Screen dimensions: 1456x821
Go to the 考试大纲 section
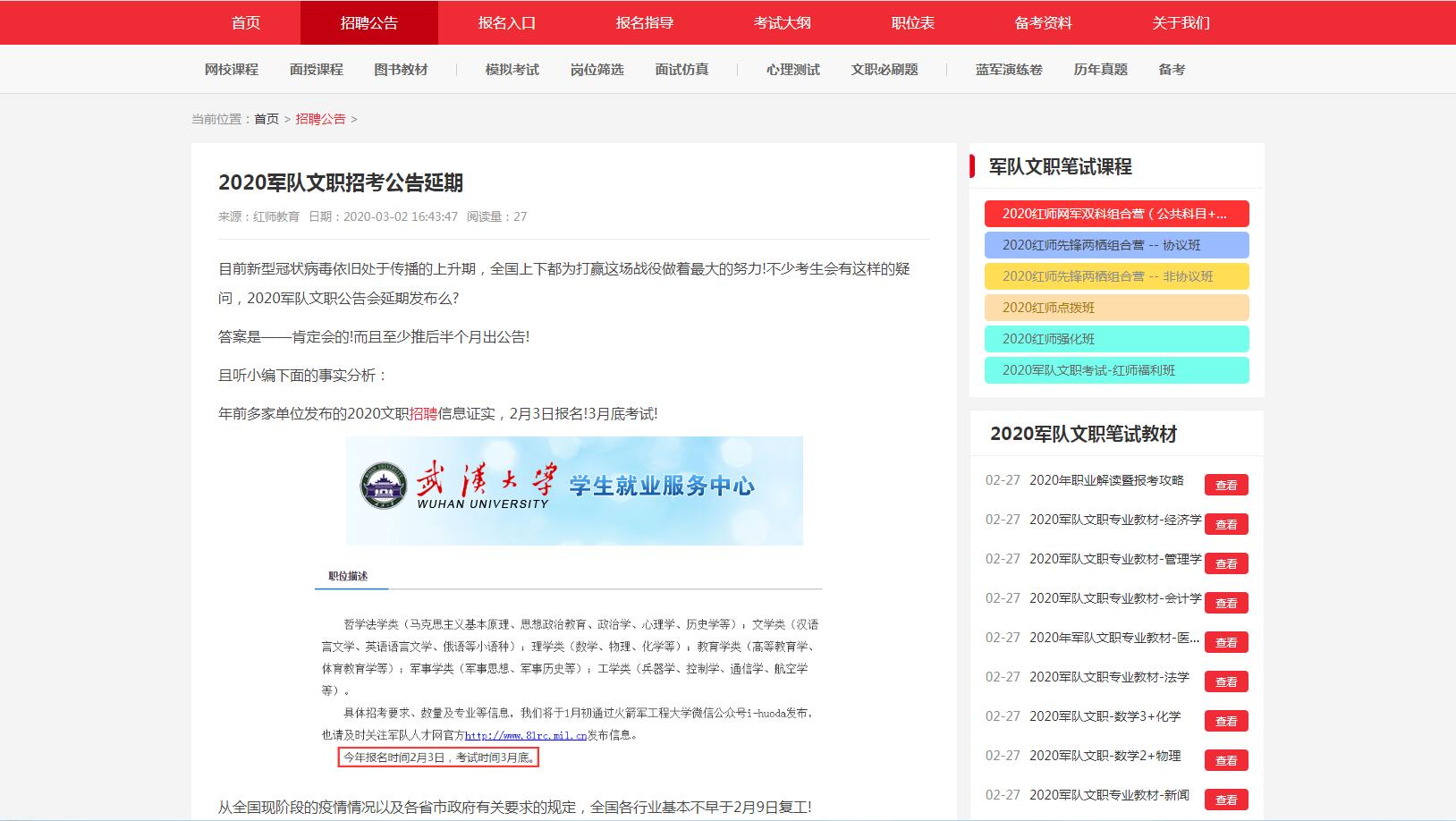point(783,22)
